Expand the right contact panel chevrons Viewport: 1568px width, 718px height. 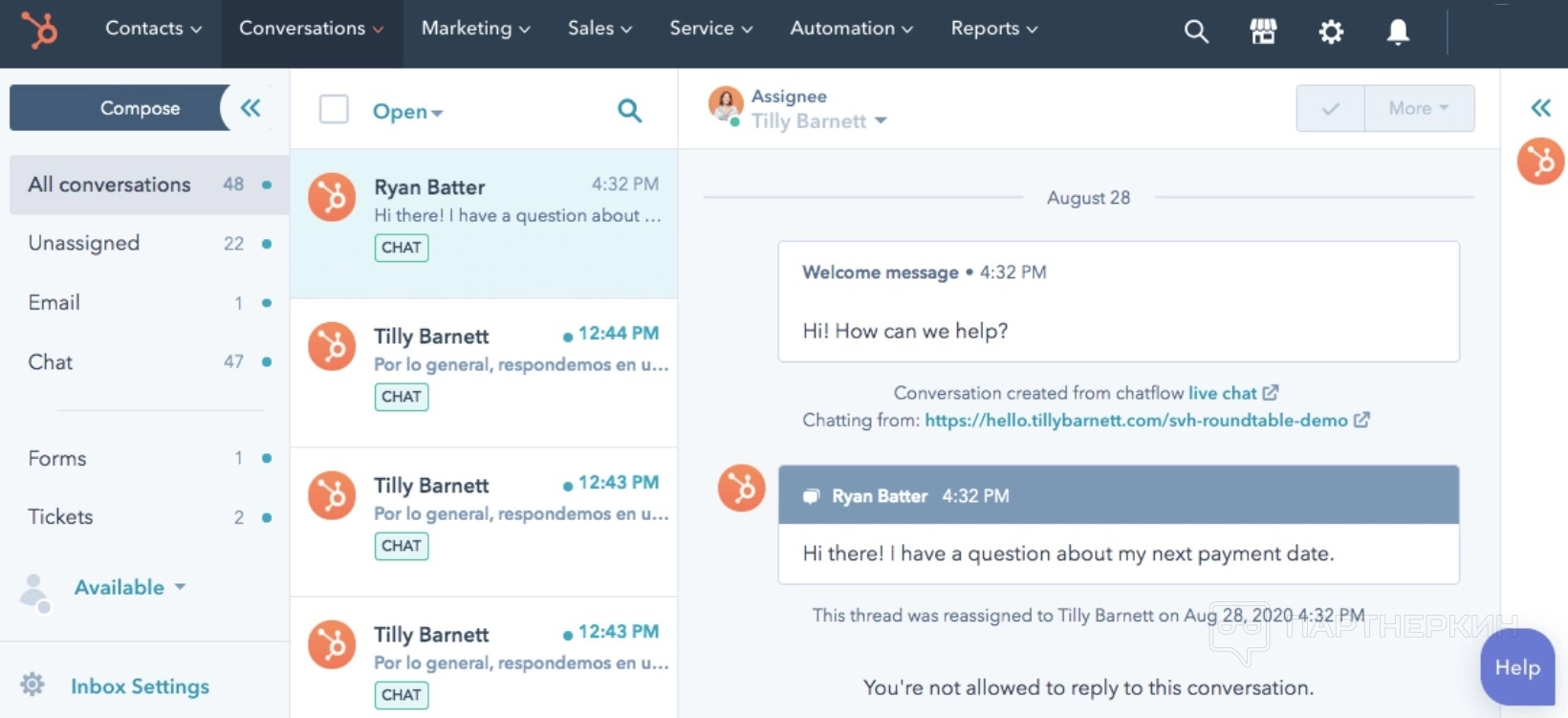pyautogui.click(x=1540, y=108)
